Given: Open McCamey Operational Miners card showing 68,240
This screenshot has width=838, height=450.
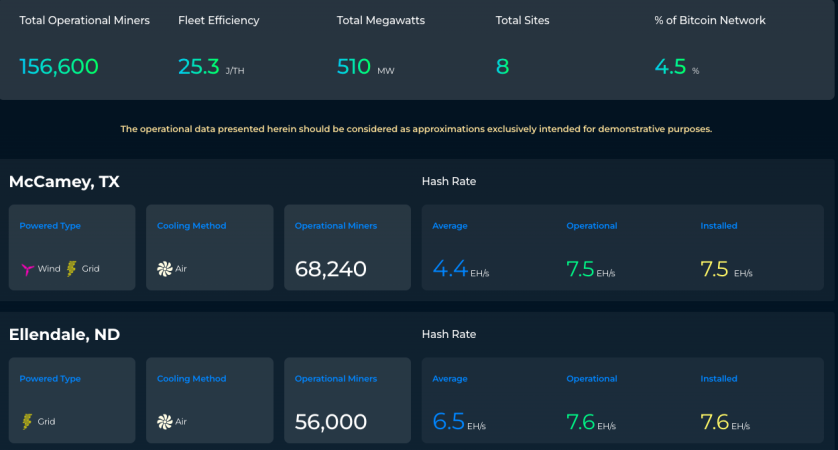Looking at the screenshot, I should click(x=347, y=247).
